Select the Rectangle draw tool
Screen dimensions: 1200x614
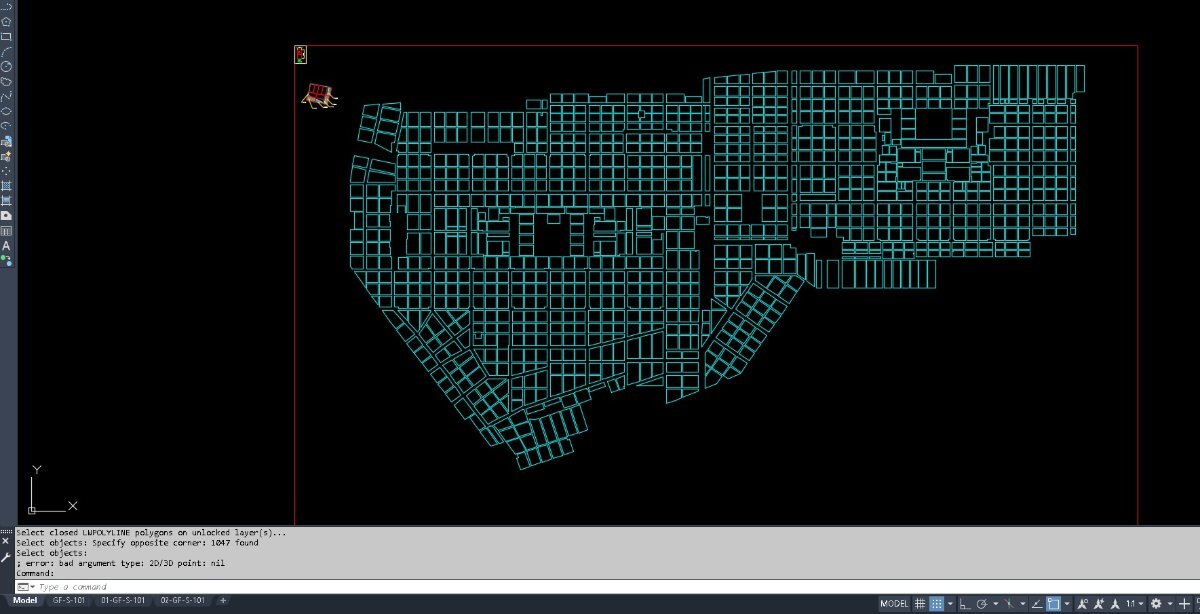coord(6,36)
